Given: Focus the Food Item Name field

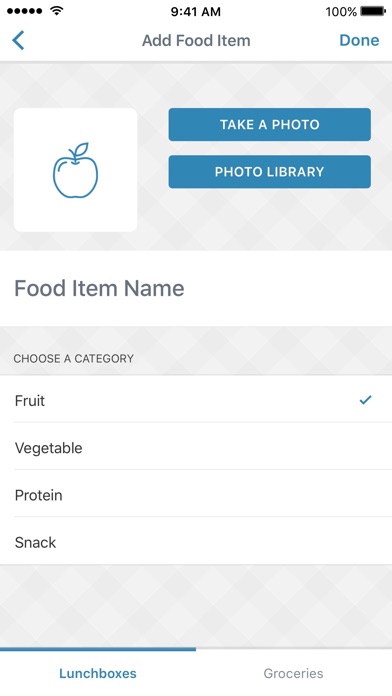Looking at the screenshot, I should tap(196, 289).
